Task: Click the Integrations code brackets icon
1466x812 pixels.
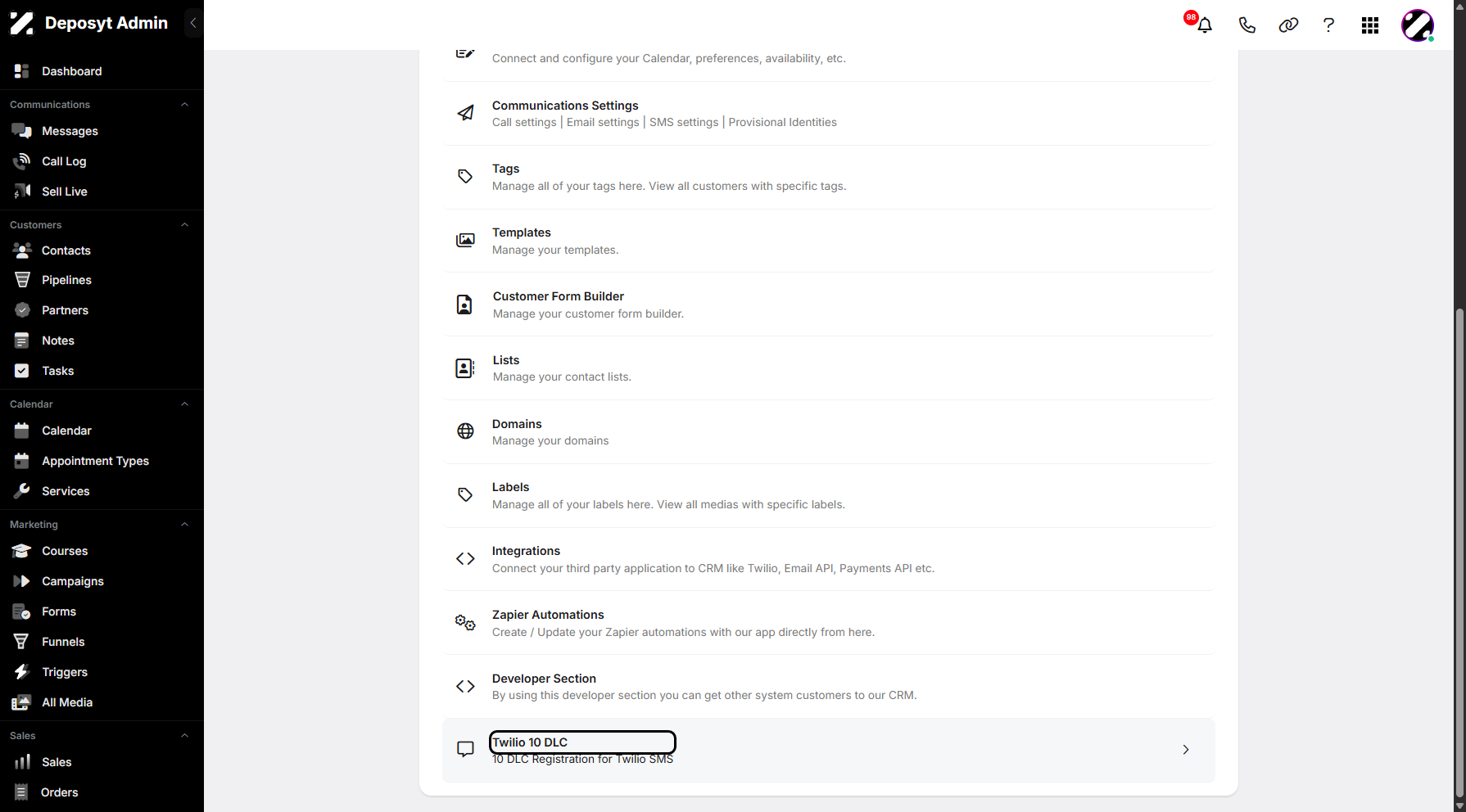Action: (465, 558)
